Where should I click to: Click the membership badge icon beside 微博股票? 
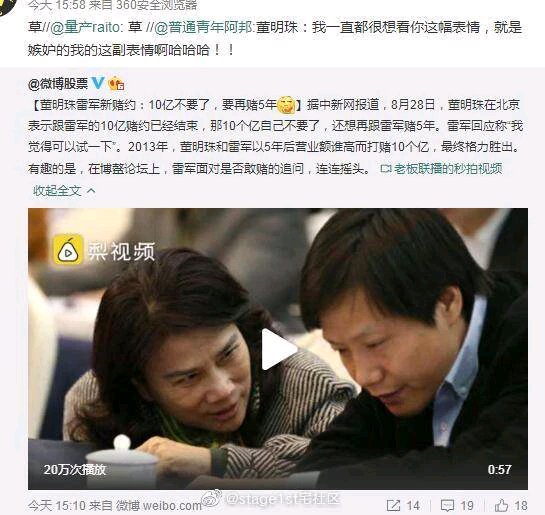(116, 83)
